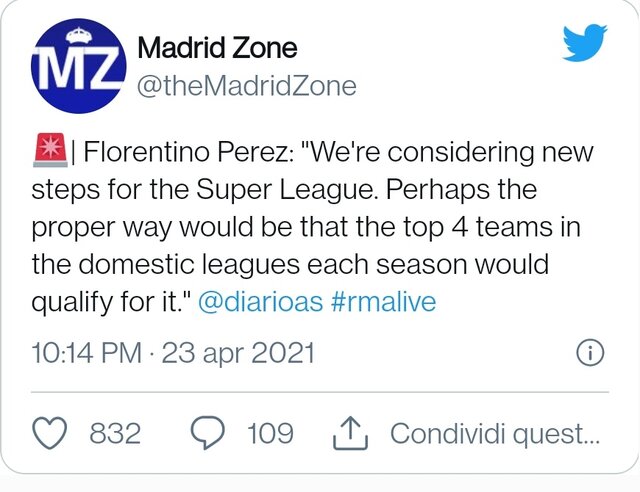
Task: Click the Madrid Zone MZ avatar
Action: tap(78, 66)
